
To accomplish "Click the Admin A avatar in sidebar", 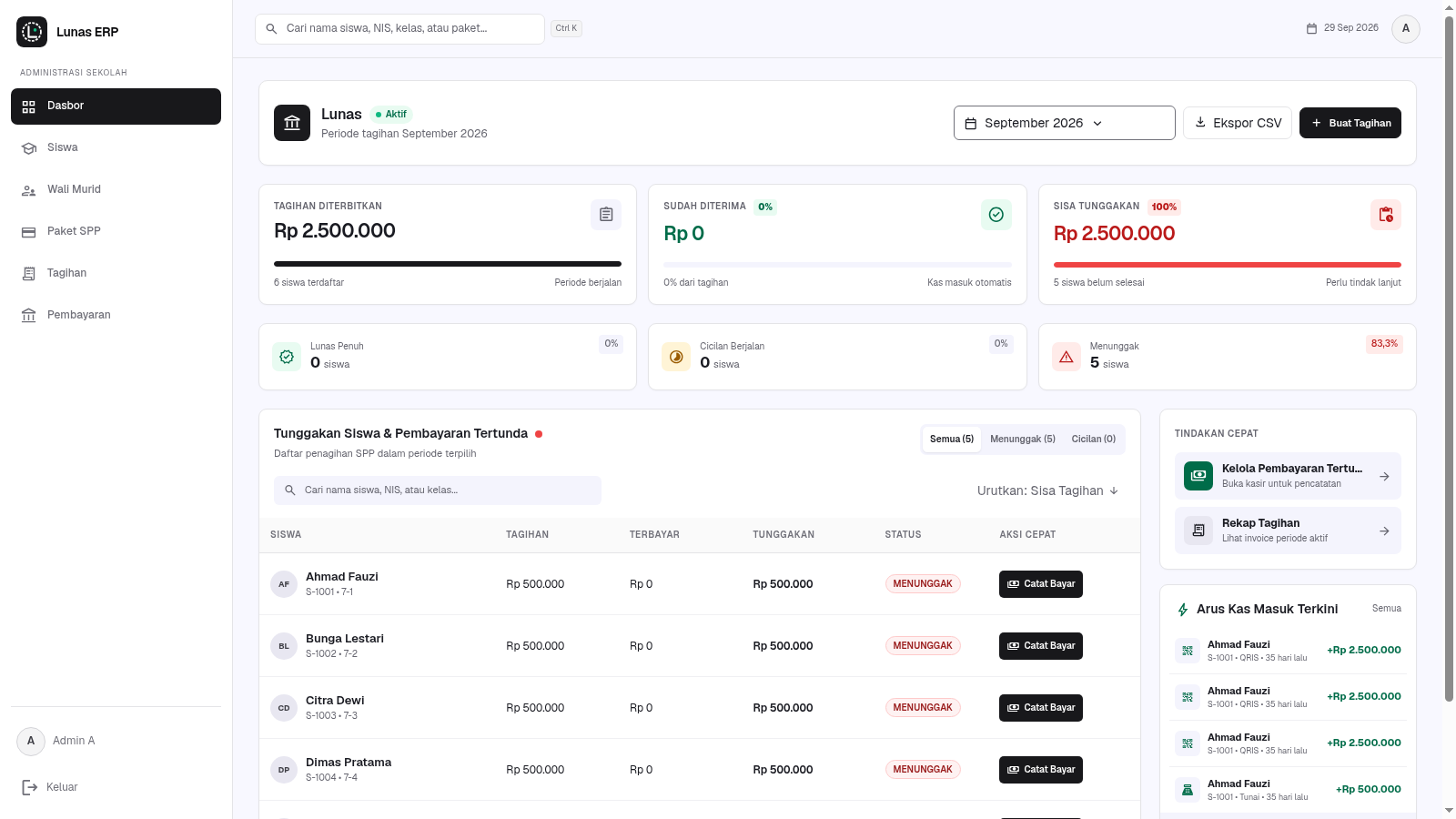I will click(31, 741).
